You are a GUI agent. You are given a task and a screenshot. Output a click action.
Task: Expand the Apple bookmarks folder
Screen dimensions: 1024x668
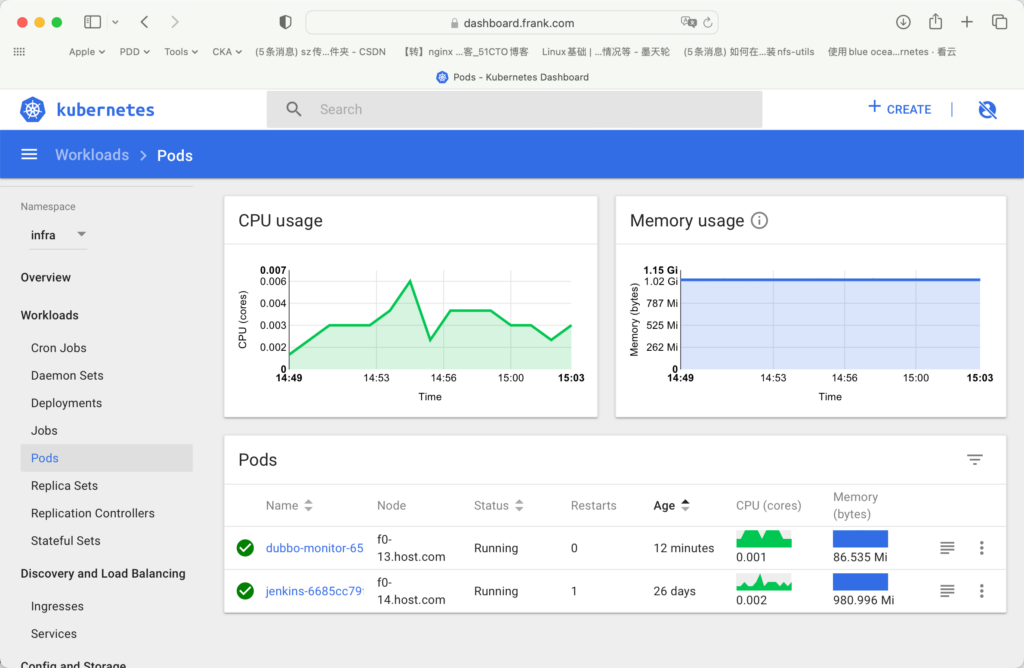(87, 52)
